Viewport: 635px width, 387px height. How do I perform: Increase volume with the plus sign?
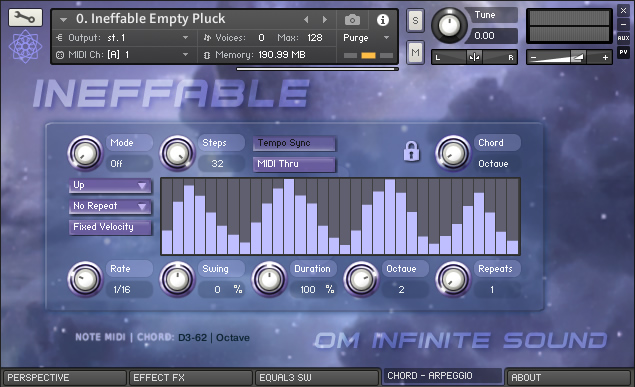coord(605,57)
